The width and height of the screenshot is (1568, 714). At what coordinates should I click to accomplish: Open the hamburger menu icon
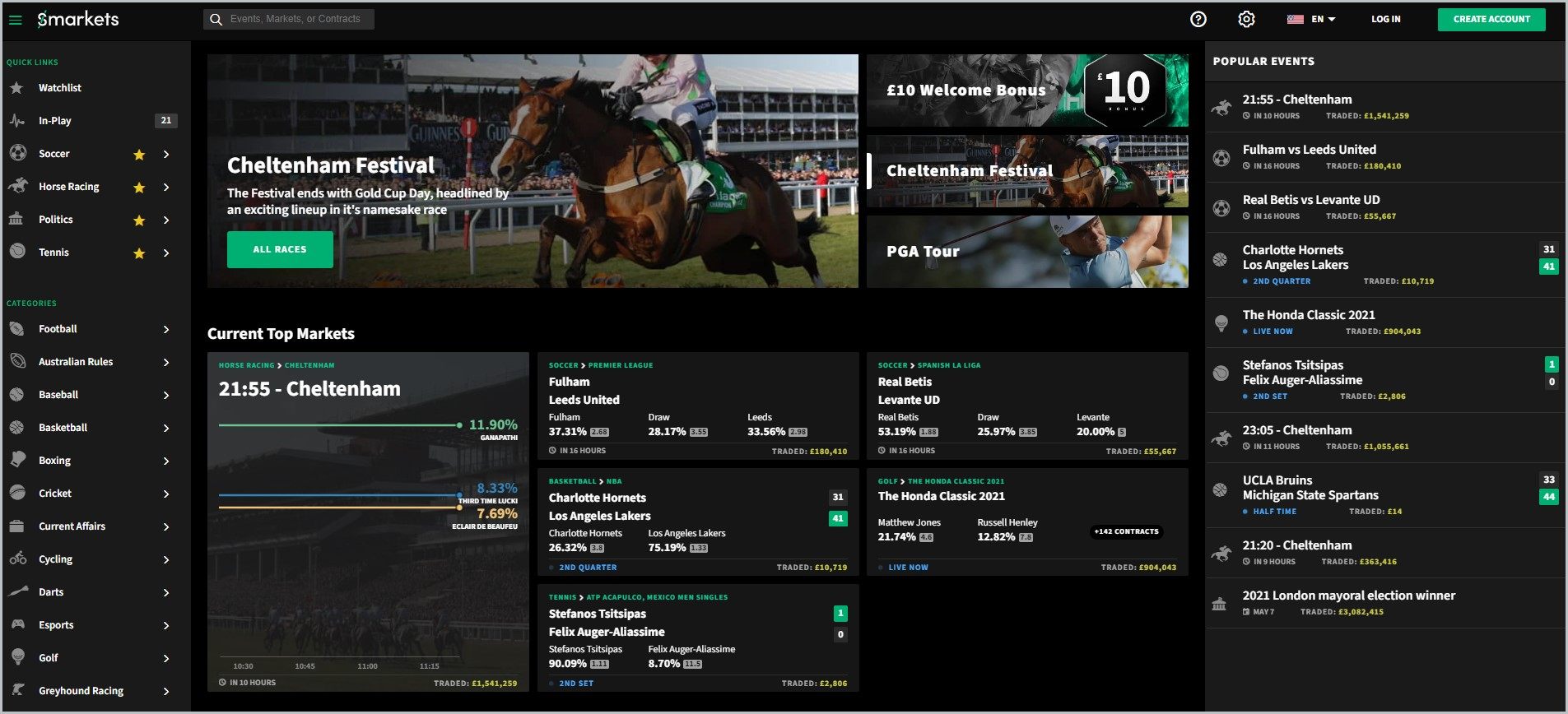[15, 20]
